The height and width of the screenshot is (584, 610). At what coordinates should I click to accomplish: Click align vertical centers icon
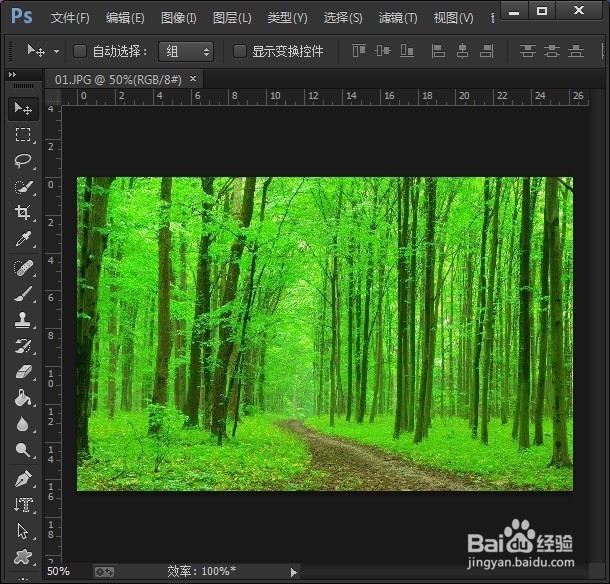pos(383,51)
